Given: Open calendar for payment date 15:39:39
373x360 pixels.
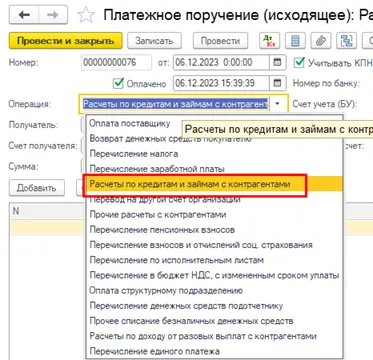Looking at the screenshot, I should click(x=277, y=83).
